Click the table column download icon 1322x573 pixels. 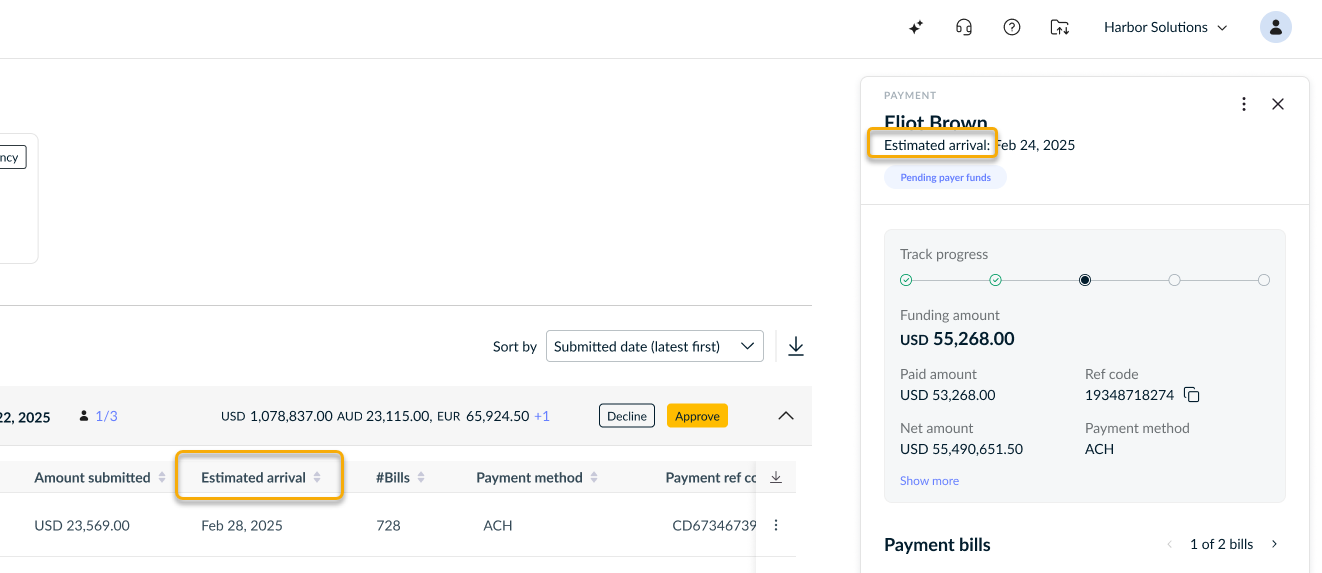(x=776, y=478)
